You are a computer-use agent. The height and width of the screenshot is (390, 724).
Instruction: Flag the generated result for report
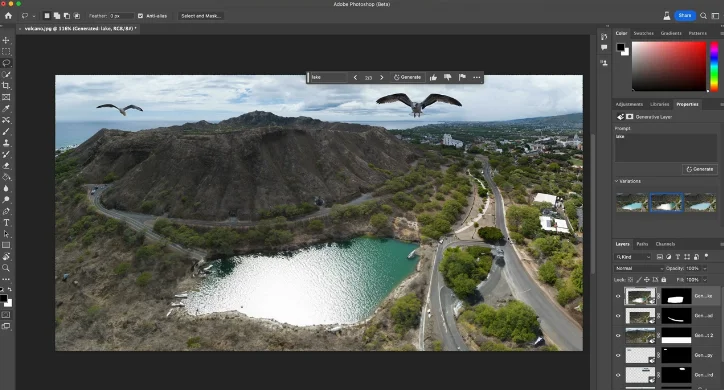coord(462,78)
